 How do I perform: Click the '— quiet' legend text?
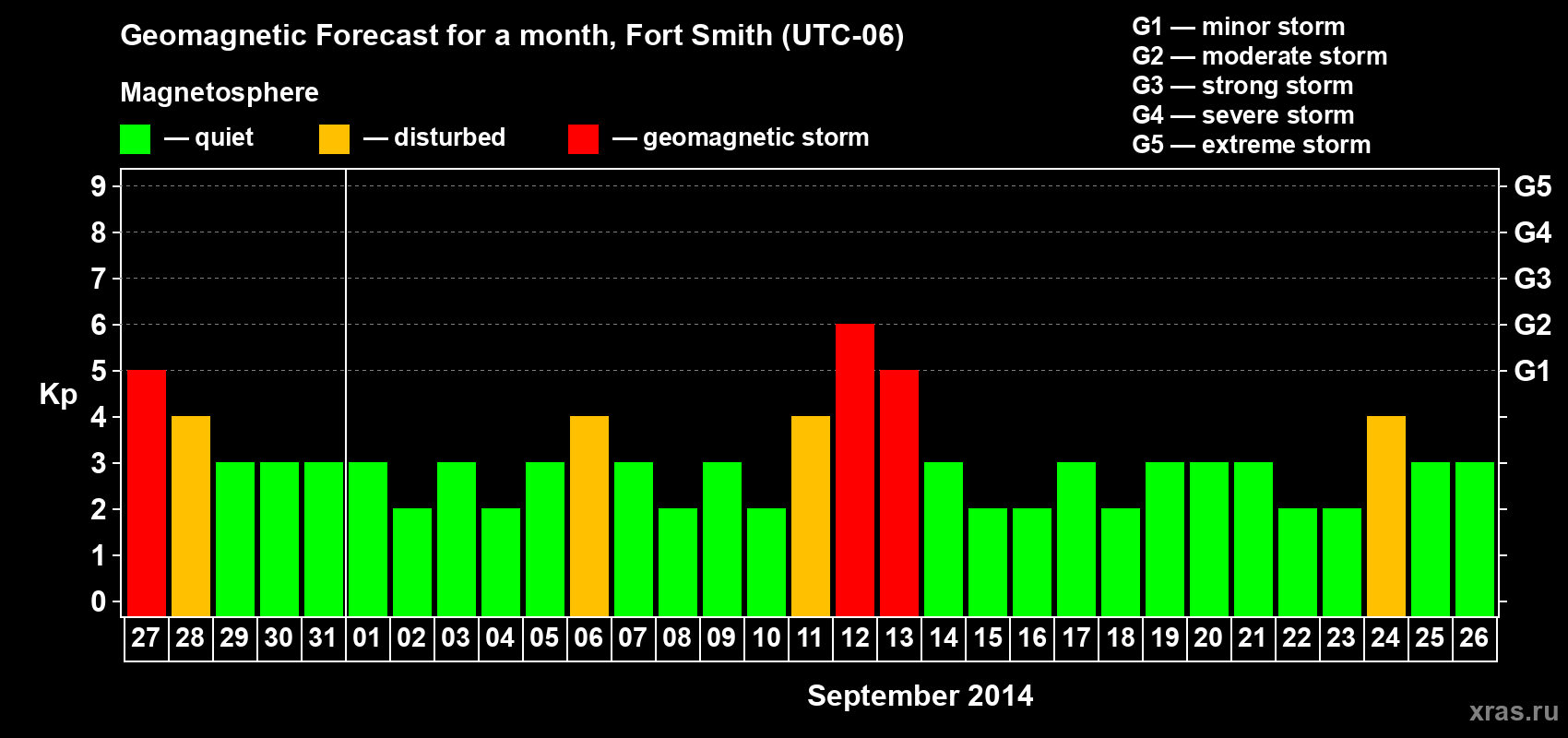(208, 138)
